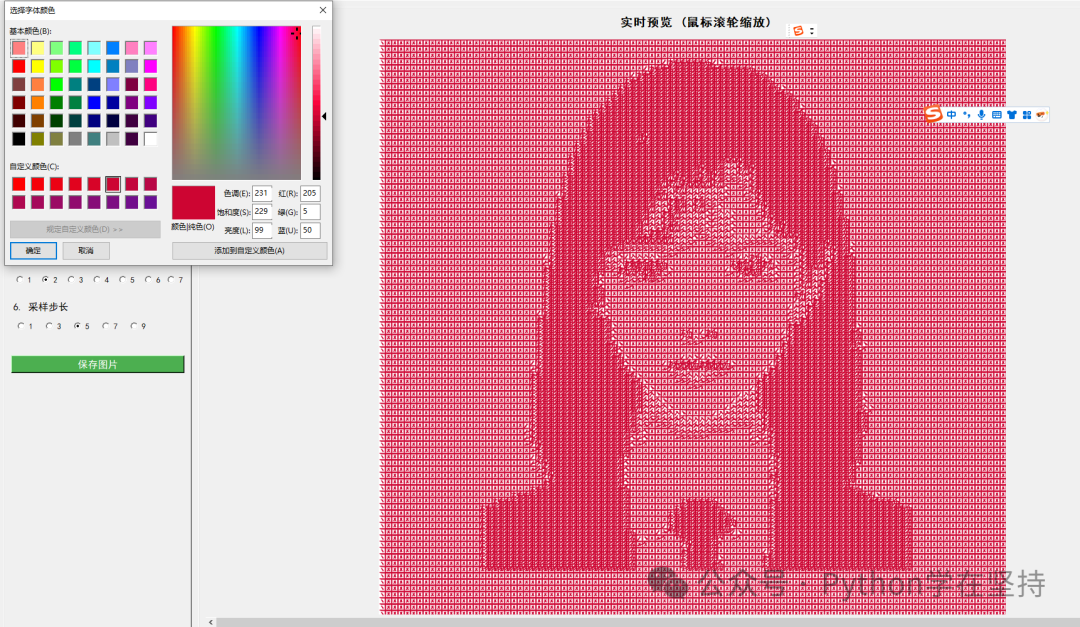Click the small Sogou icon beside the preview title
Viewport: 1080px width, 627px height.
click(x=798, y=30)
